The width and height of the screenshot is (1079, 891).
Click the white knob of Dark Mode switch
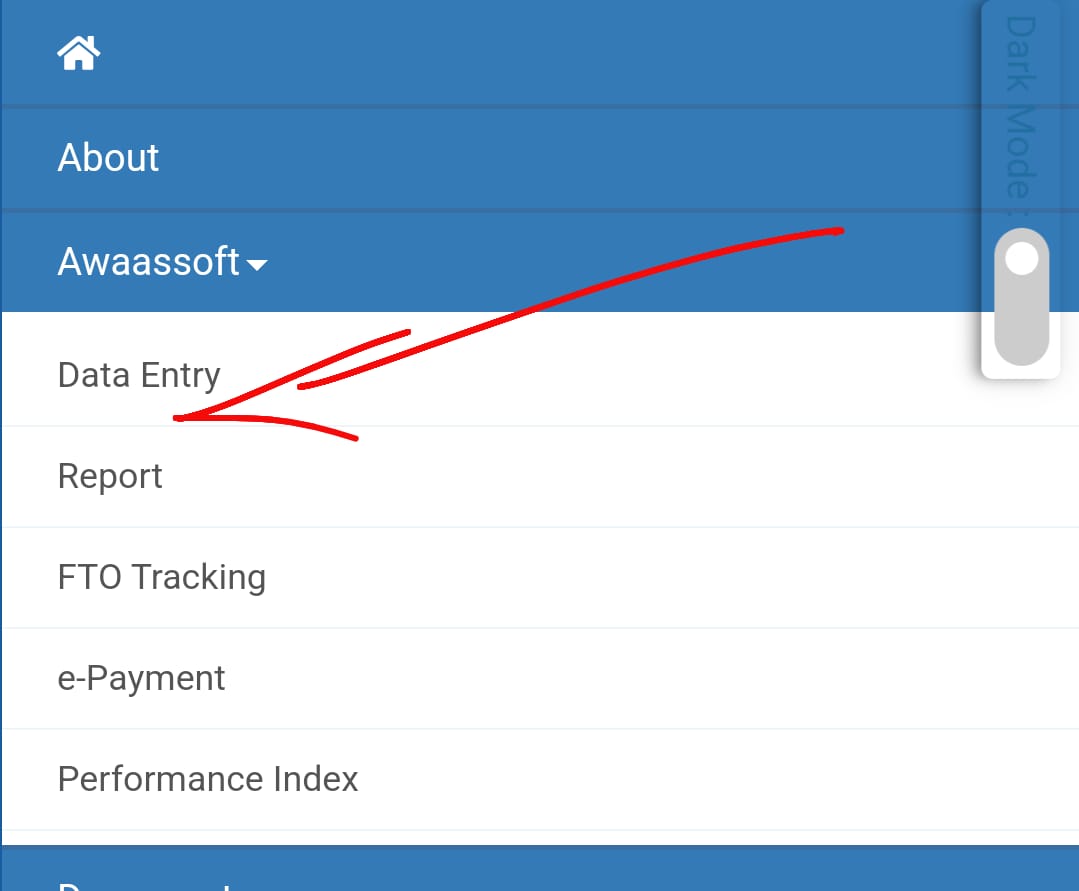1021,260
